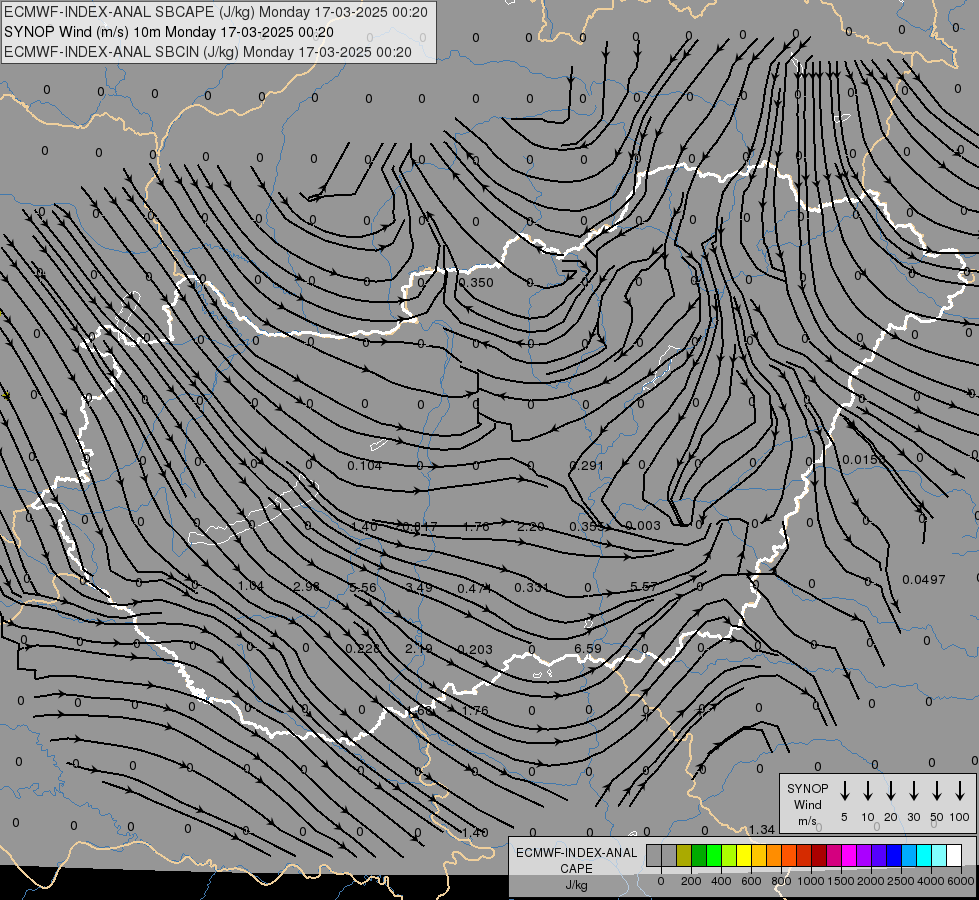Click the SYNOP Wind m/s legend label

[807, 804]
